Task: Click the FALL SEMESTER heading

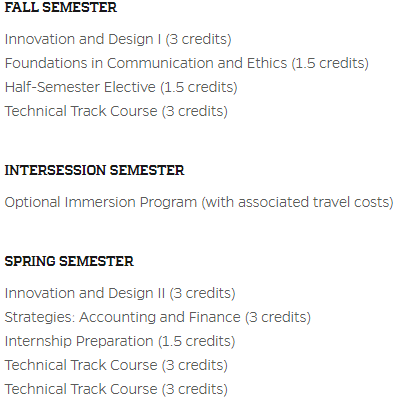Action: click(x=61, y=8)
